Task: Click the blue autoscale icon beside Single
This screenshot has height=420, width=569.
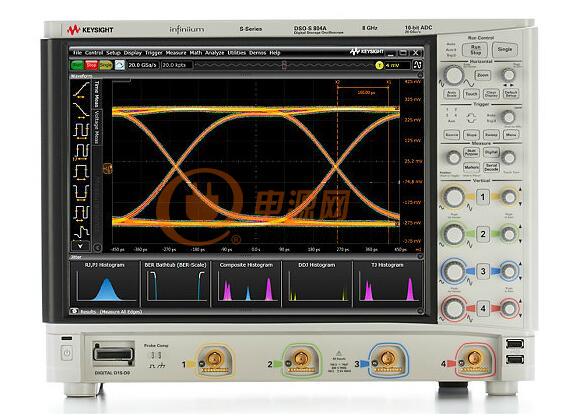Action: pyautogui.click(x=119, y=65)
